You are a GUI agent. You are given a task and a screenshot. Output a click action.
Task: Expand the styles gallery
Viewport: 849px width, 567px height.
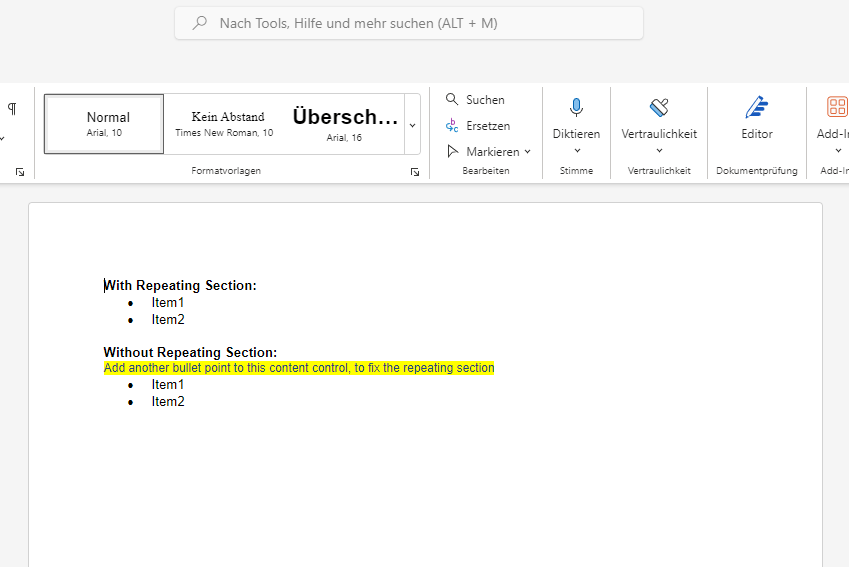click(413, 125)
